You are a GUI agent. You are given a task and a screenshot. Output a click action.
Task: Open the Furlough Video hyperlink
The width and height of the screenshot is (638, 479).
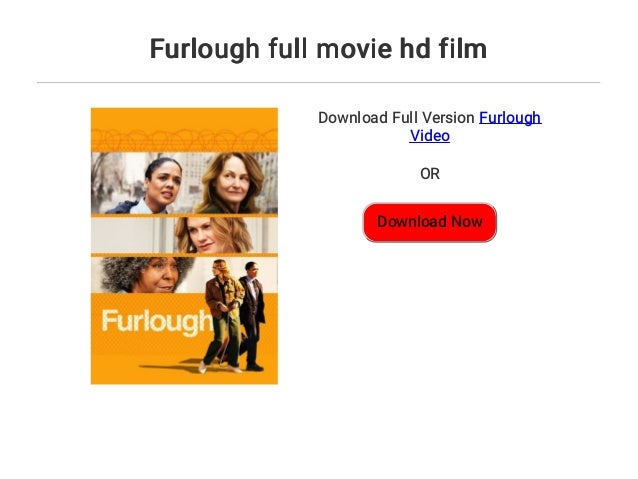pyautogui.click(x=475, y=127)
